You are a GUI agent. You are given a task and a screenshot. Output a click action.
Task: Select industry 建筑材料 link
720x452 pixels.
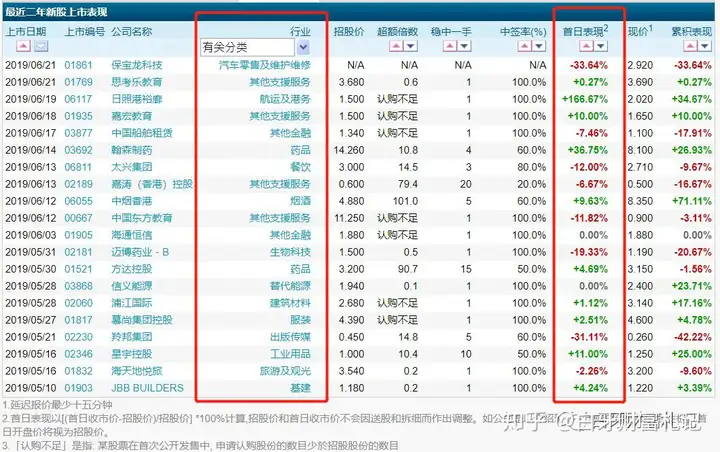tap(290, 303)
